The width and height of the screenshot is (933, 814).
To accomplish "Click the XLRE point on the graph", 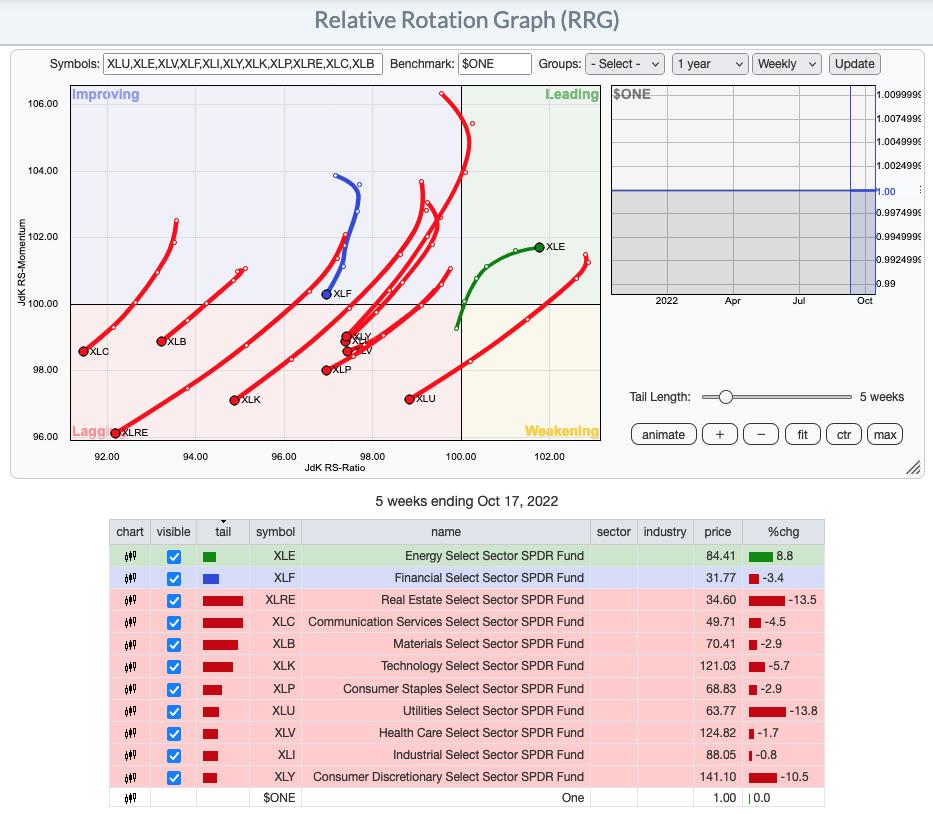I will [x=115, y=433].
